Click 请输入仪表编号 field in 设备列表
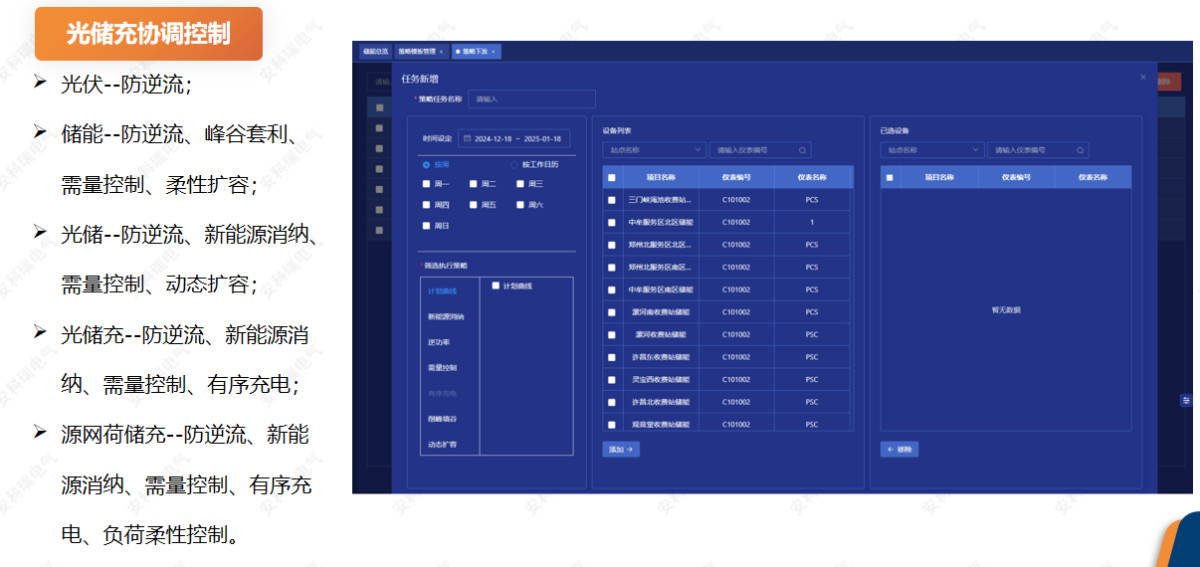The image size is (1200, 567). (x=760, y=150)
